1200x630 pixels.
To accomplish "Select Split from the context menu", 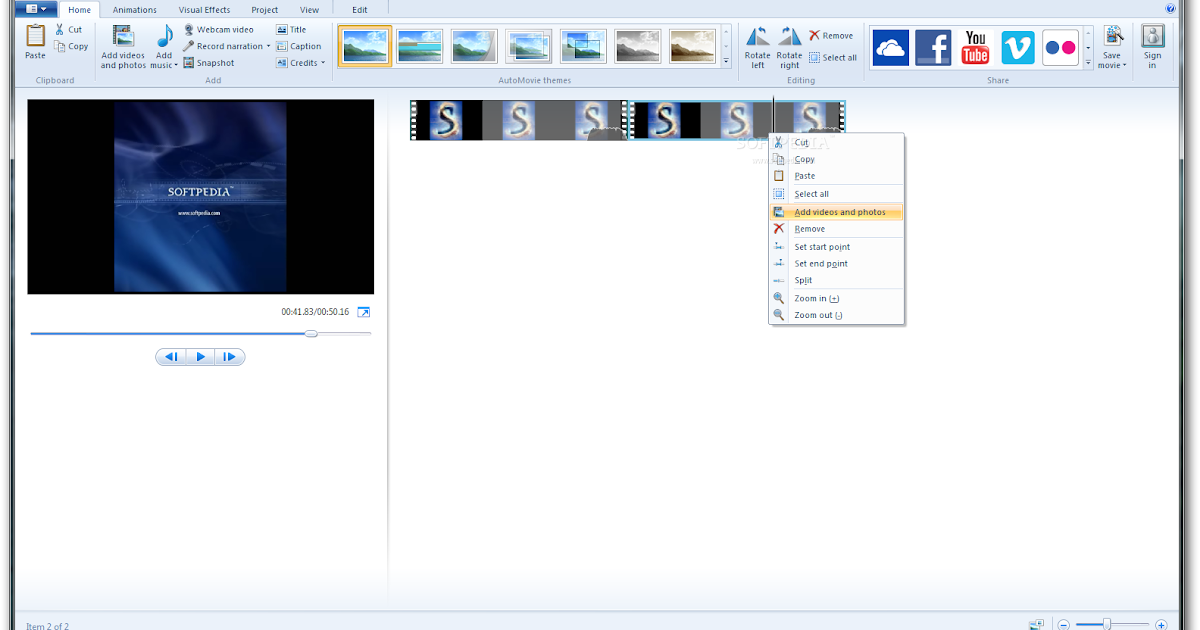I will (837, 281).
